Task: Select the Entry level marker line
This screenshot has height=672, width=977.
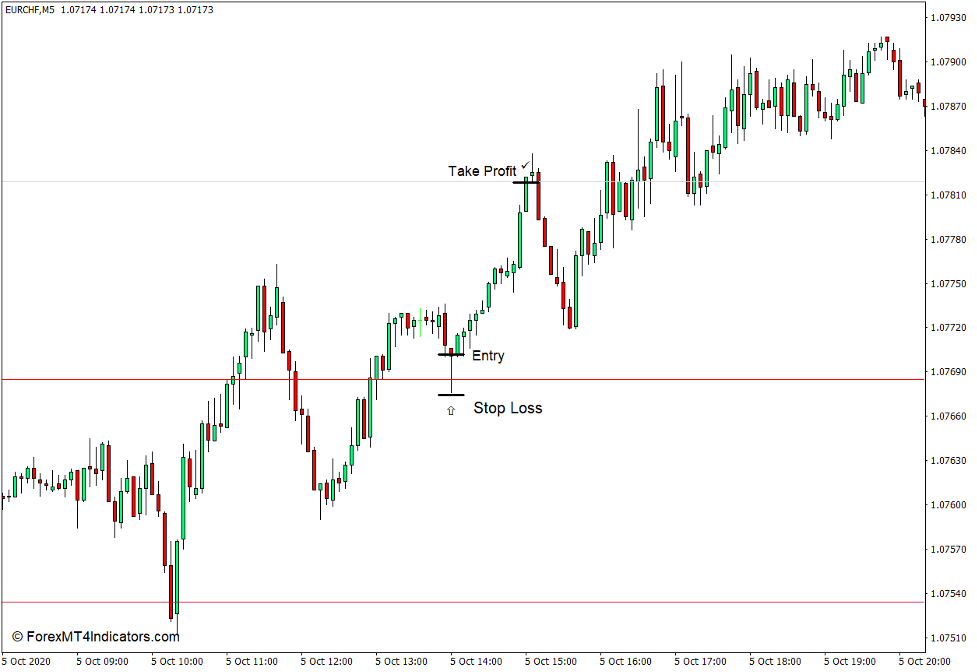Action: (451, 356)
